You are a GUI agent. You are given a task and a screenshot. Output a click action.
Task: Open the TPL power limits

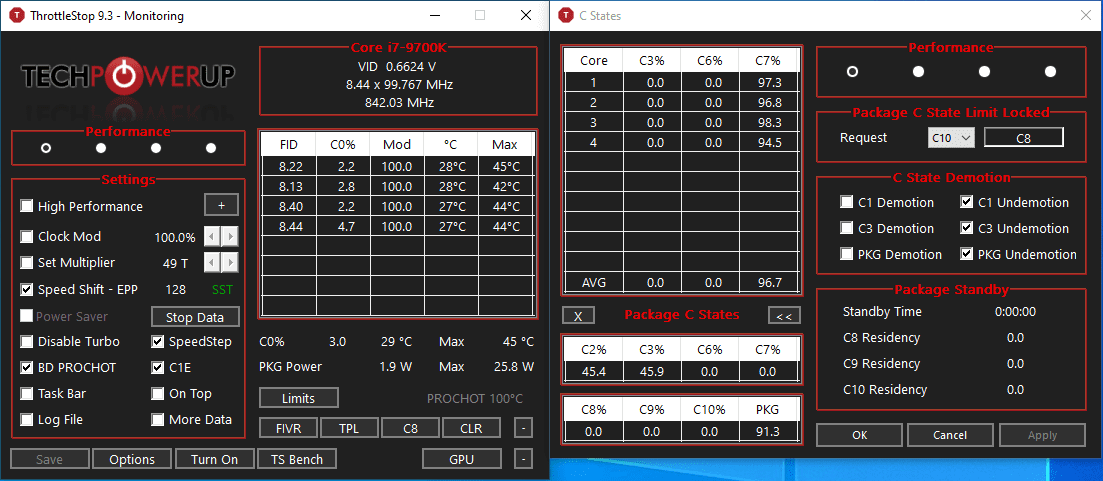click(349, 427)
